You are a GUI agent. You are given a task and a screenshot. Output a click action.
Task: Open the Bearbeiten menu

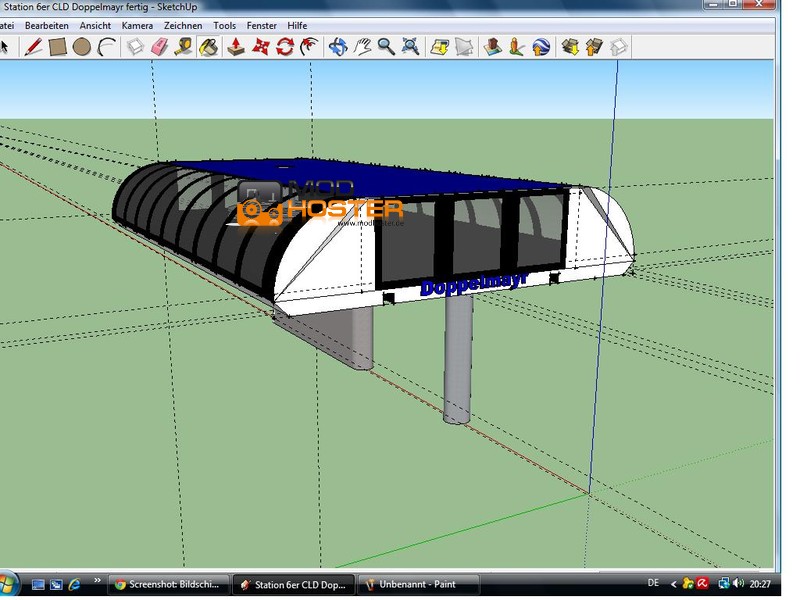[46, 26]
